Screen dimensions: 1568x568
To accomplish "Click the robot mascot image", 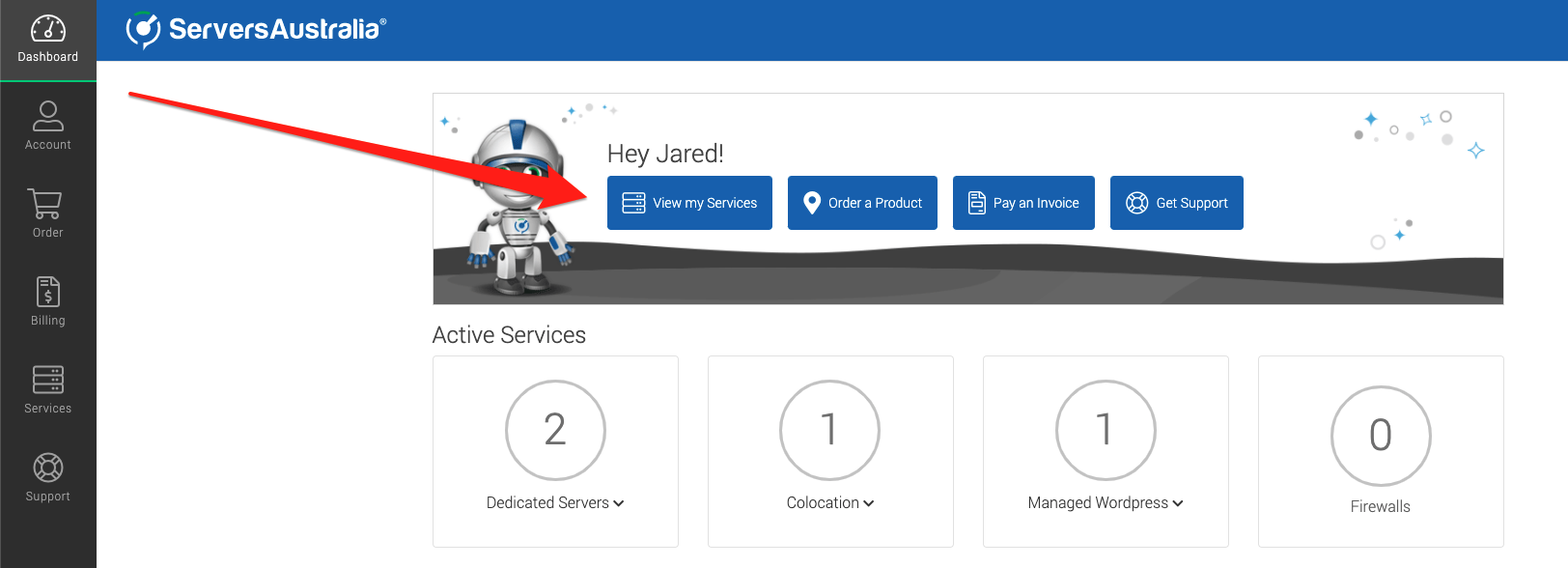I will [x=515, y=208].
